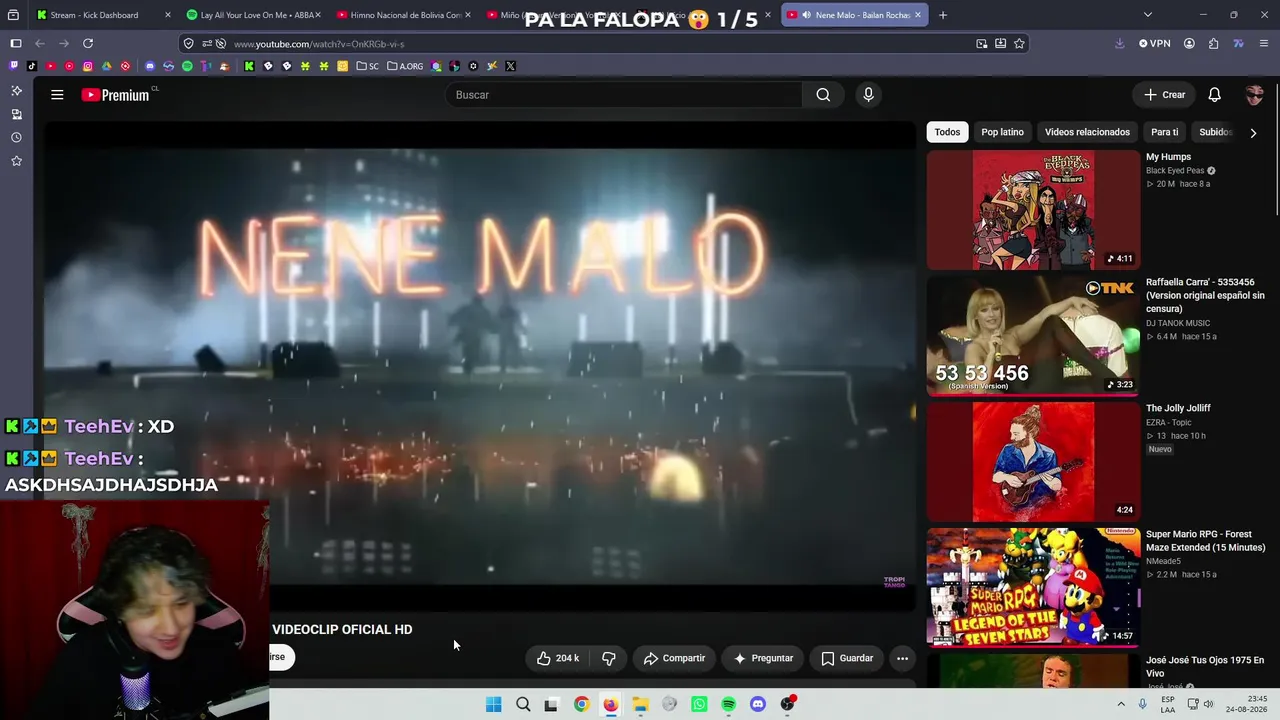Screen dimensions: 1280x720
Task: Reload the page with the refresh icon
Action: pos(88,43)
